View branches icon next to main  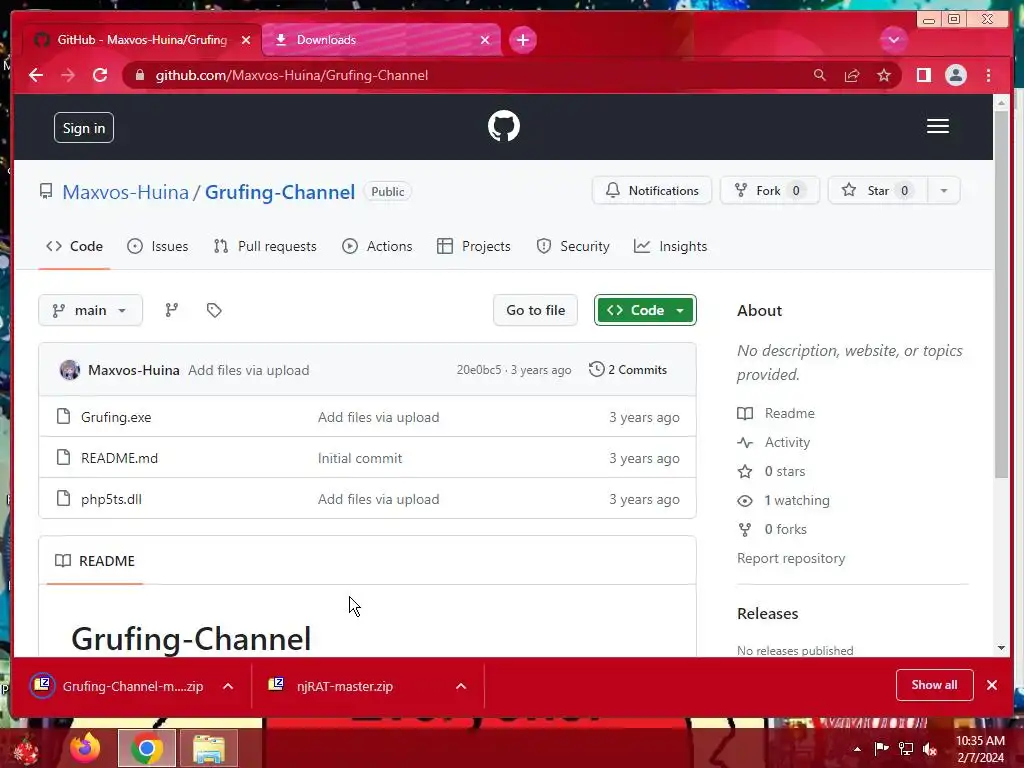[172, 310]
